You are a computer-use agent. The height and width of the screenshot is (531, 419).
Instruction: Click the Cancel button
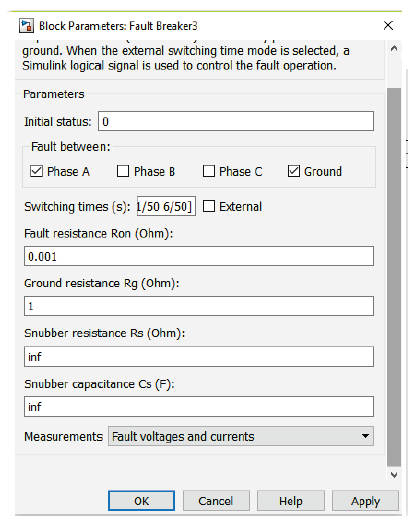click(x=216, y=501)
